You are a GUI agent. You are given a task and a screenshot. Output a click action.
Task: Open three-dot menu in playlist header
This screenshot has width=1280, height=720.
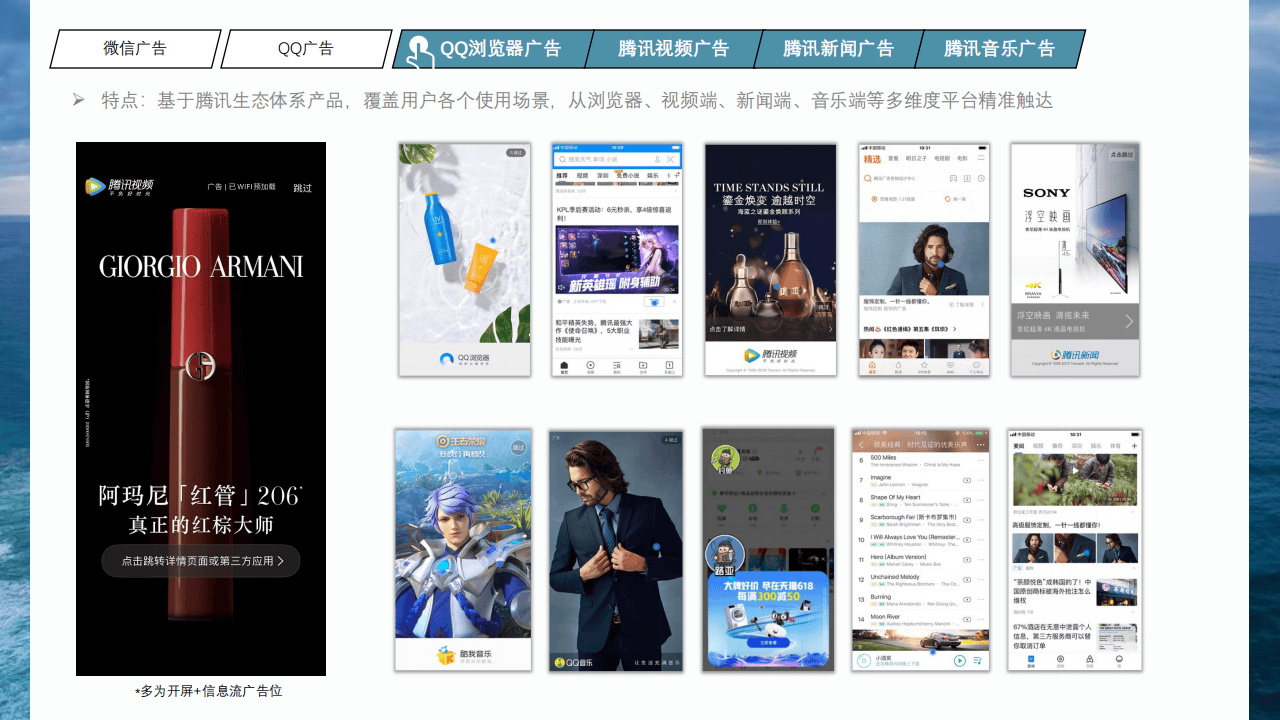point(981,444)
